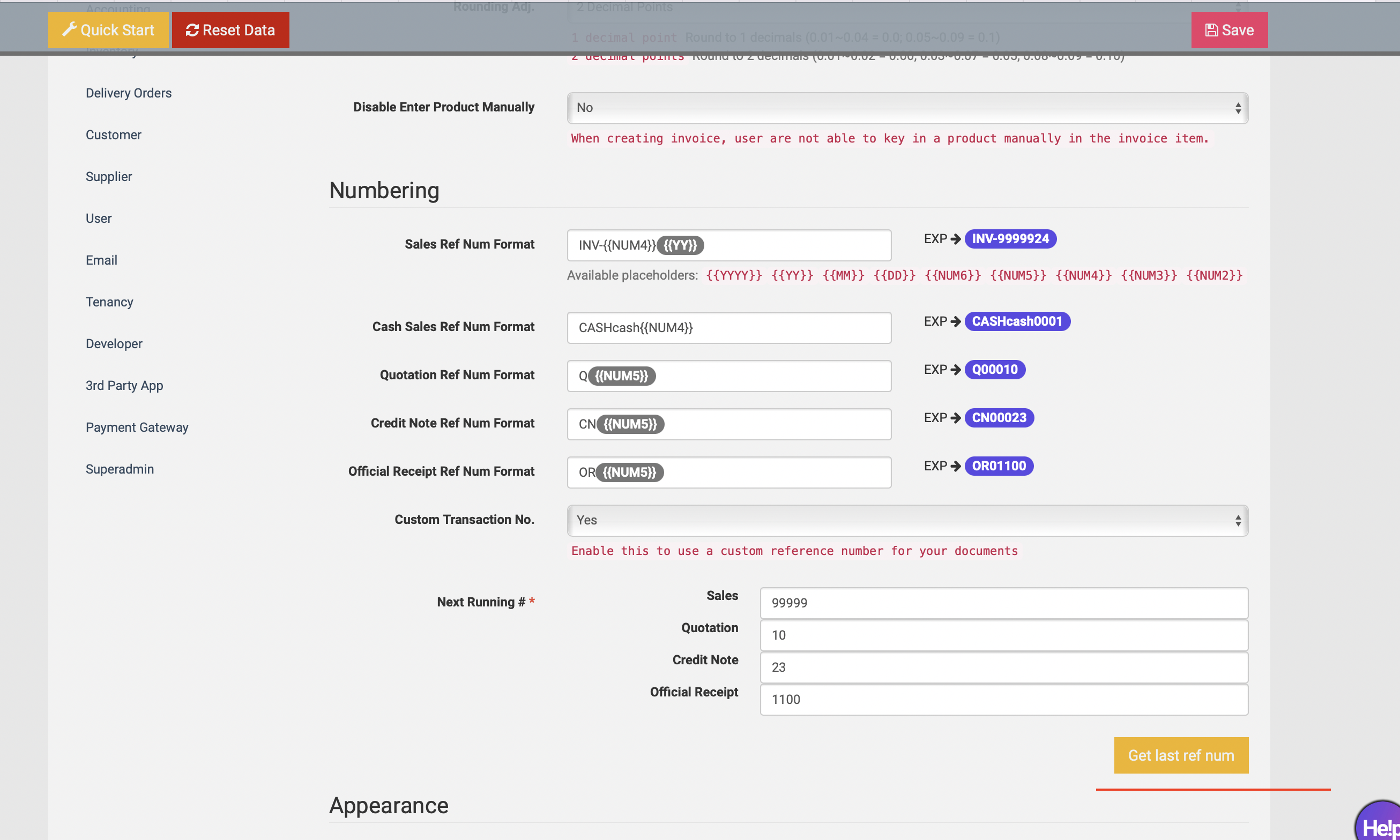Open Disable Enter Product Manually dropdown
This screenshot has height=840, width=1400.
907,108
